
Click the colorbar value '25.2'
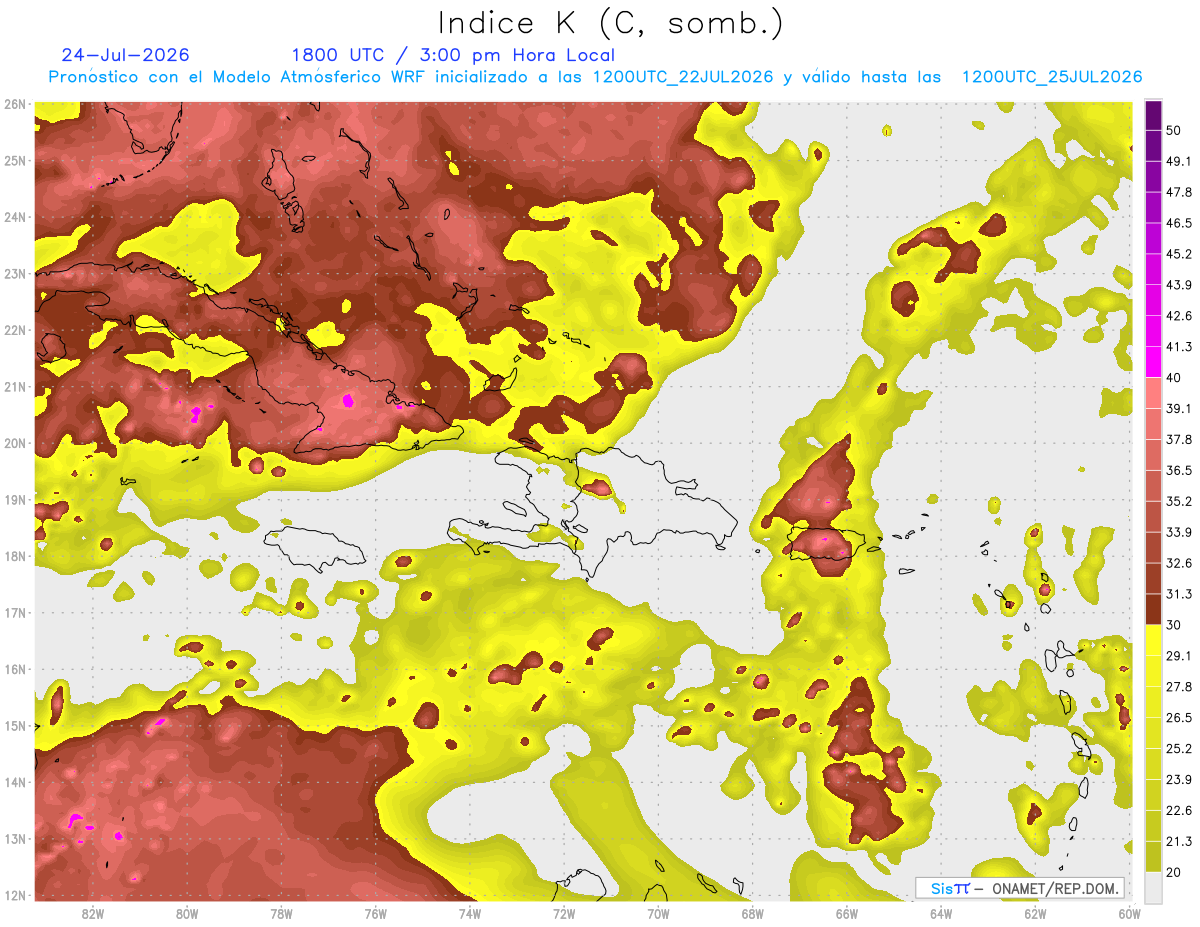click(1179, 748)
